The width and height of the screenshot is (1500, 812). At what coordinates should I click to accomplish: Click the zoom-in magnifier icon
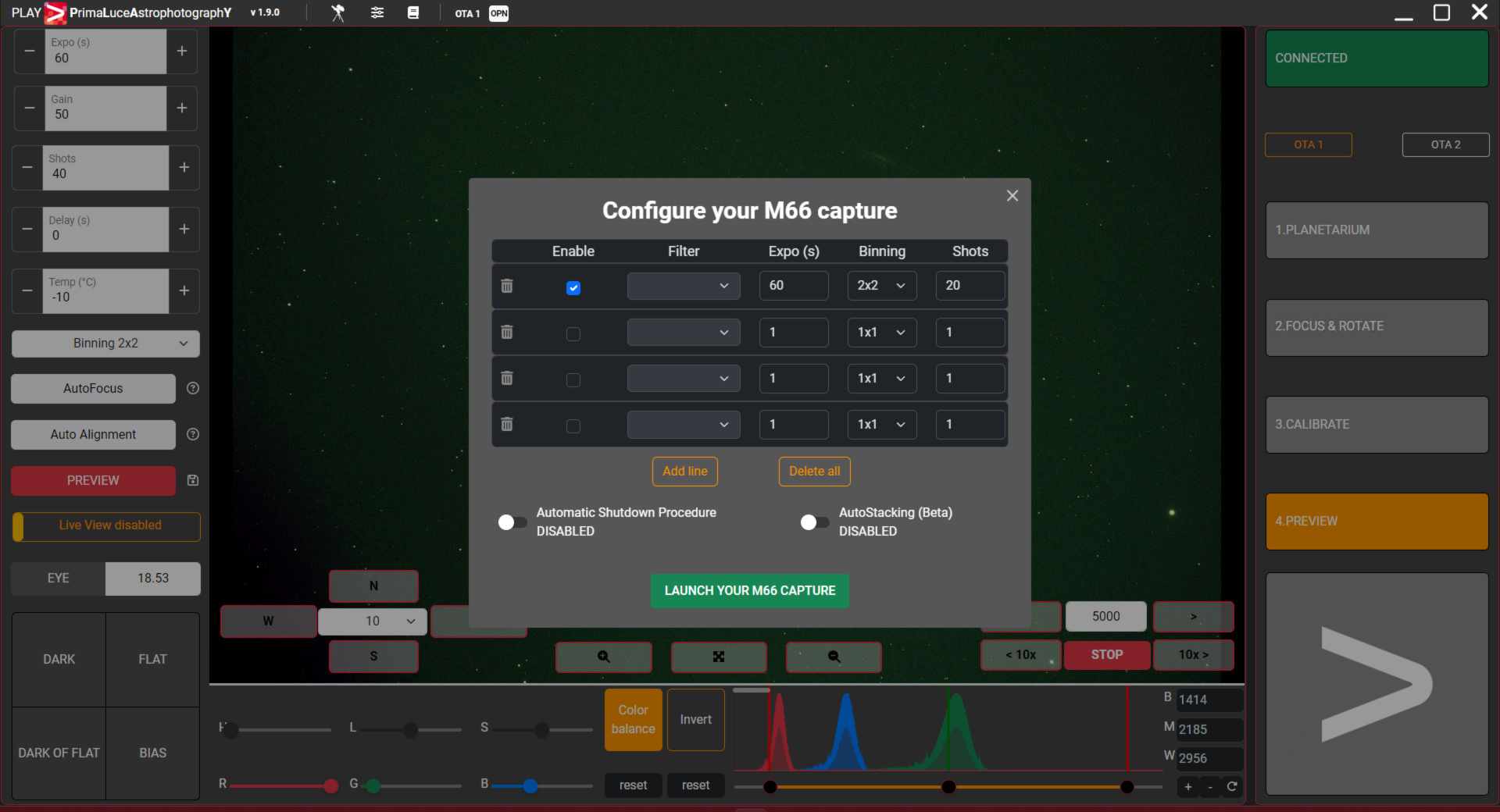(603, 657)
